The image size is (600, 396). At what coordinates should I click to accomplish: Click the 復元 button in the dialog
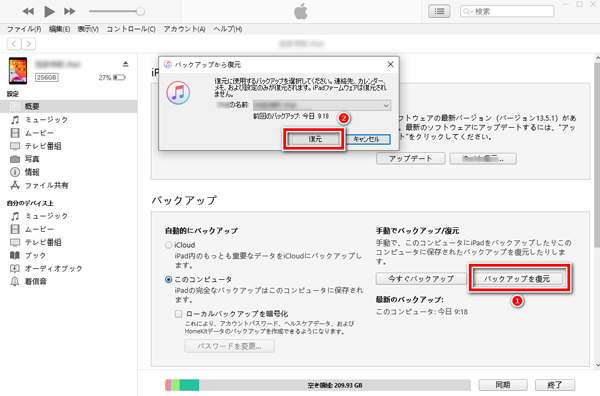[315, 139]
